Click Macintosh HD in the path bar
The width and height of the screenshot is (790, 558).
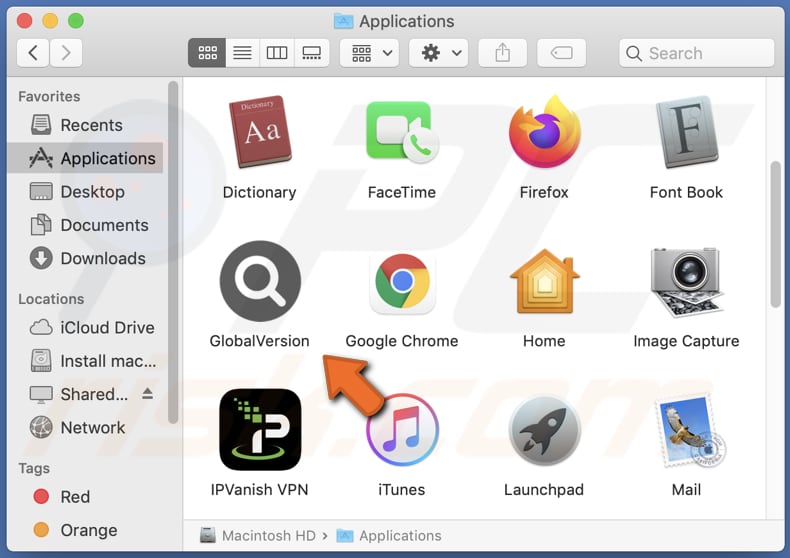pyautogui.click(x=258, y=535)
